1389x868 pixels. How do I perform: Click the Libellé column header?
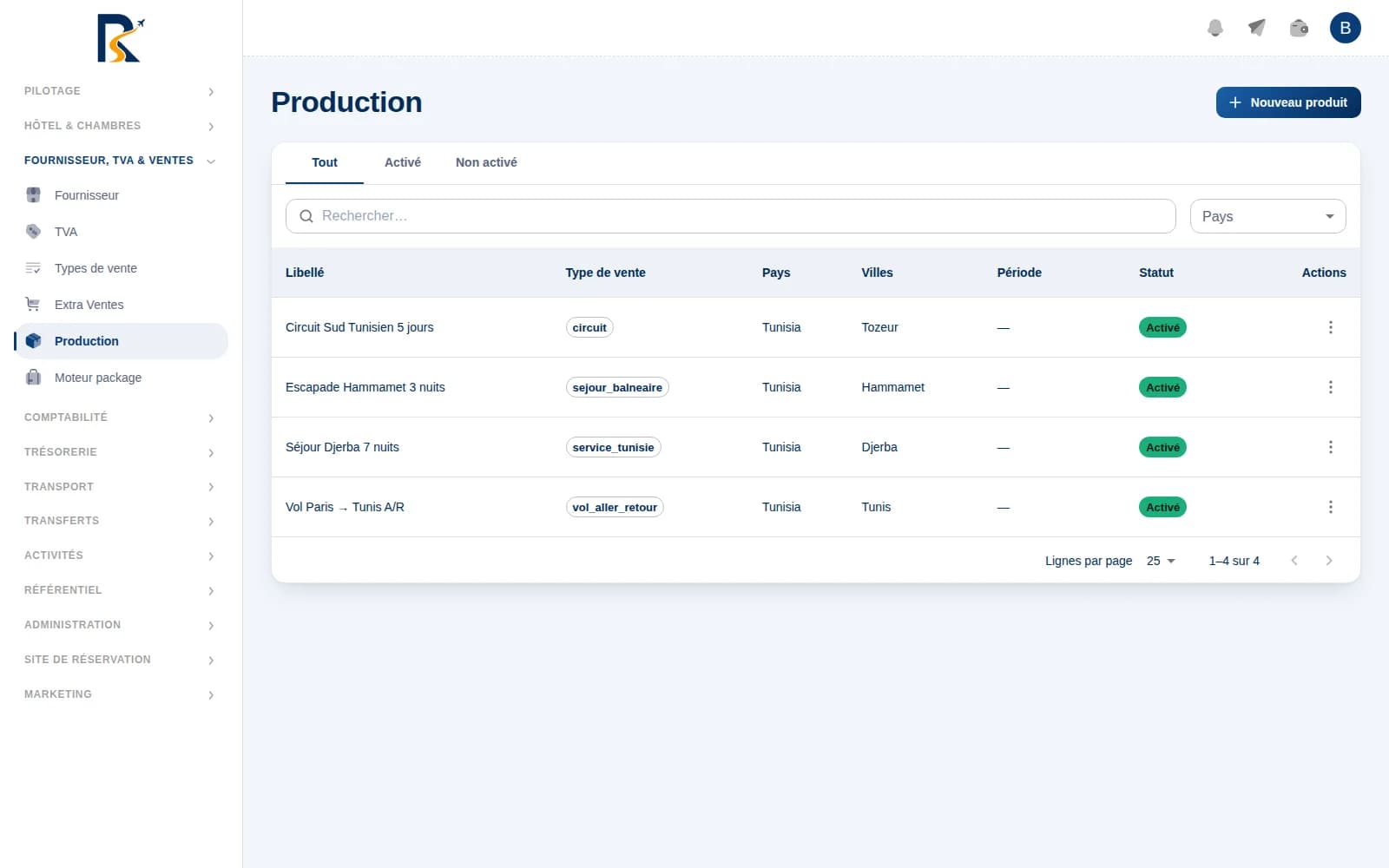click(x=305, y=273)
